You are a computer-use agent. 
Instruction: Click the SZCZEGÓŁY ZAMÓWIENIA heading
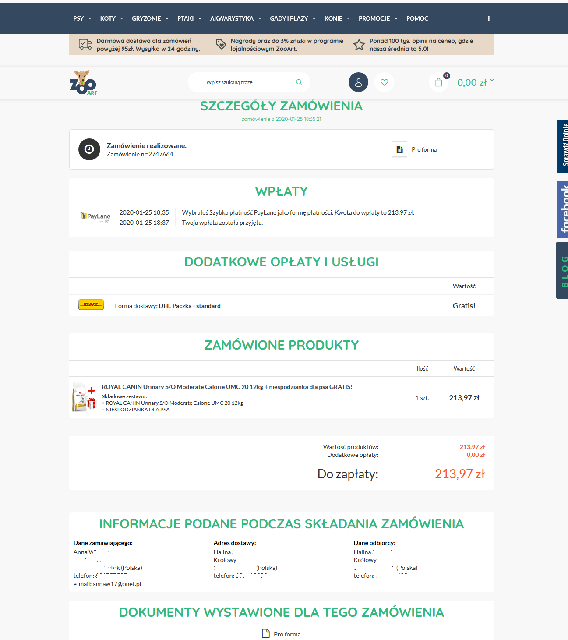(x=281, y=106)
